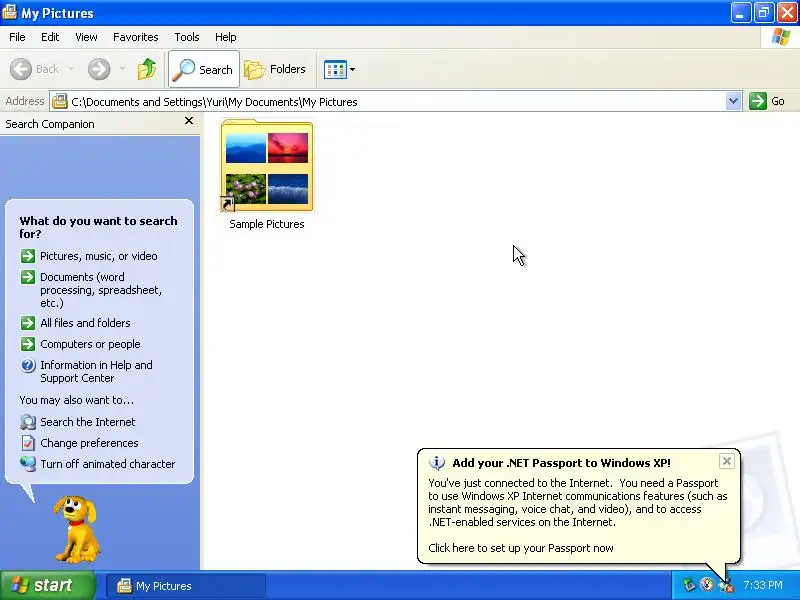Click the Address bar folder icon
Viewport: 800px width, 600px height.
point(60,101)
